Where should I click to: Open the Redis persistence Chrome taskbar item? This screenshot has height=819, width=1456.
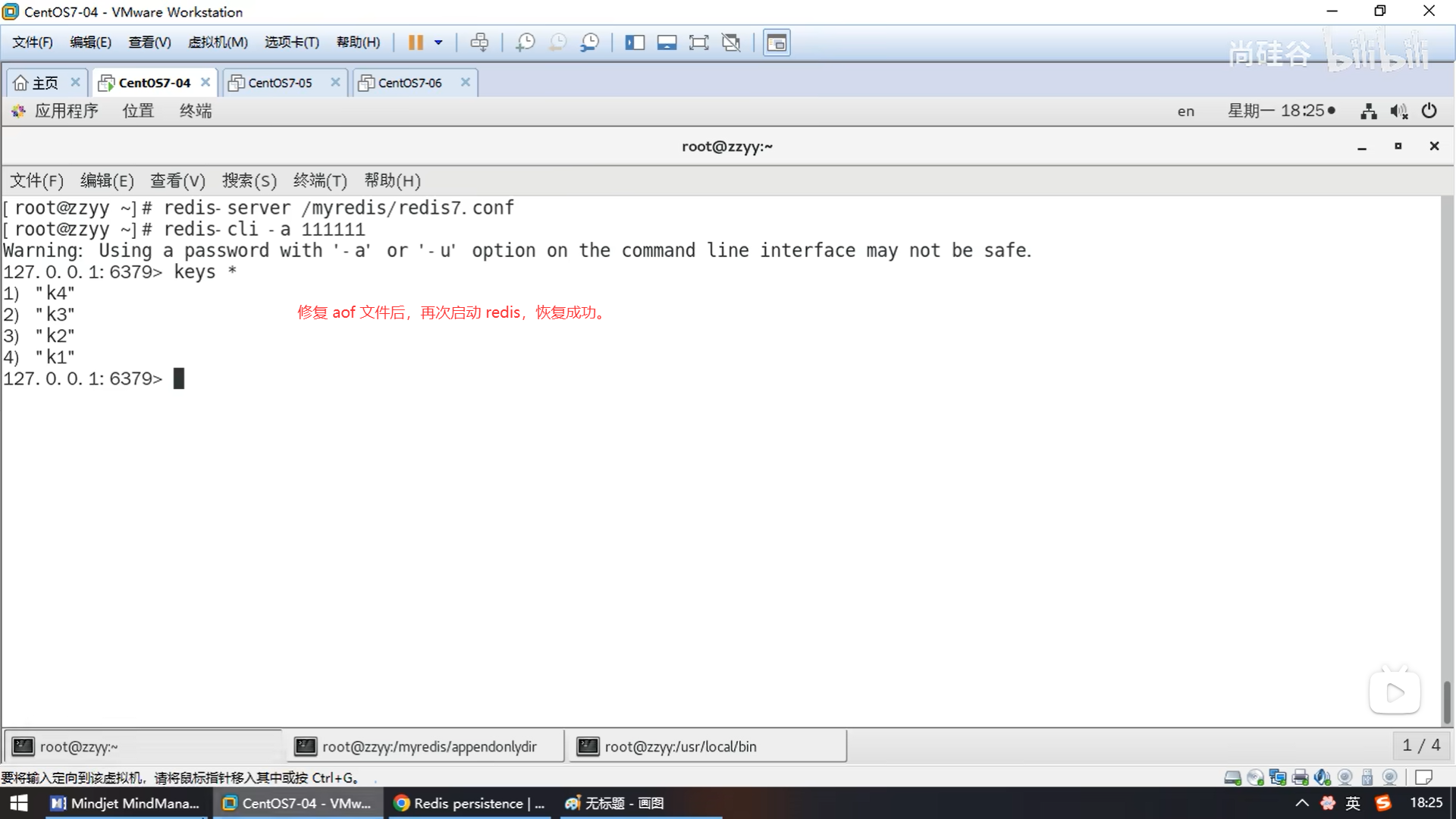469,803
